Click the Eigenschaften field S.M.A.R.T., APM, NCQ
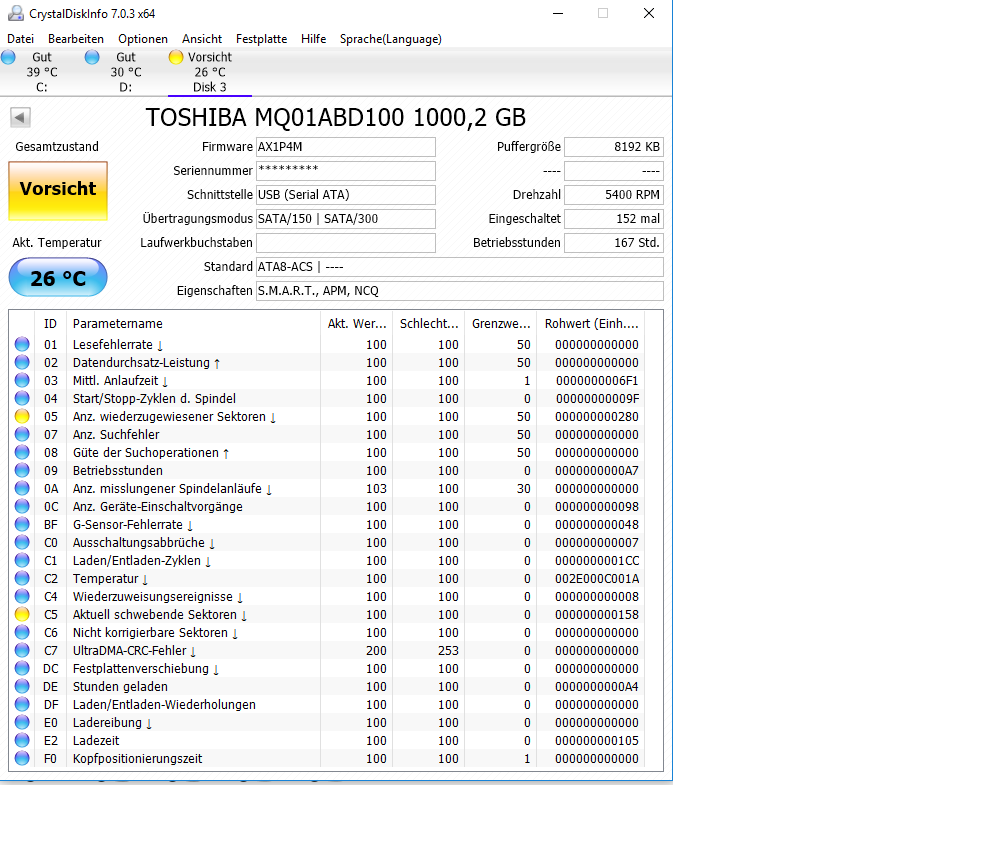Image resolution: width=985 pixels, height=843 pixels. tap(460, 291)
